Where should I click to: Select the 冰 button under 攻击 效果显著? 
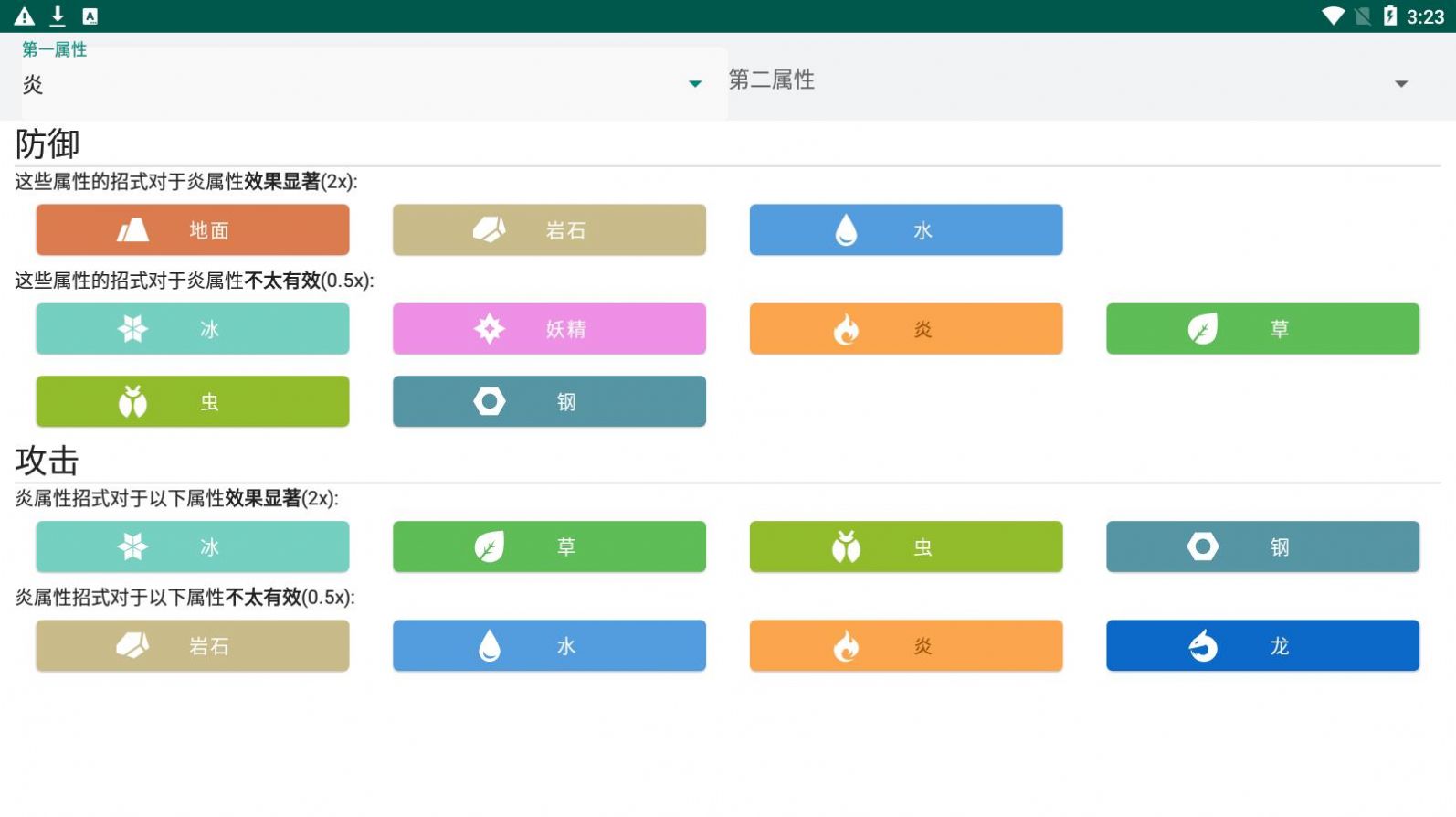pyautogui.click(x=193, y=546)
